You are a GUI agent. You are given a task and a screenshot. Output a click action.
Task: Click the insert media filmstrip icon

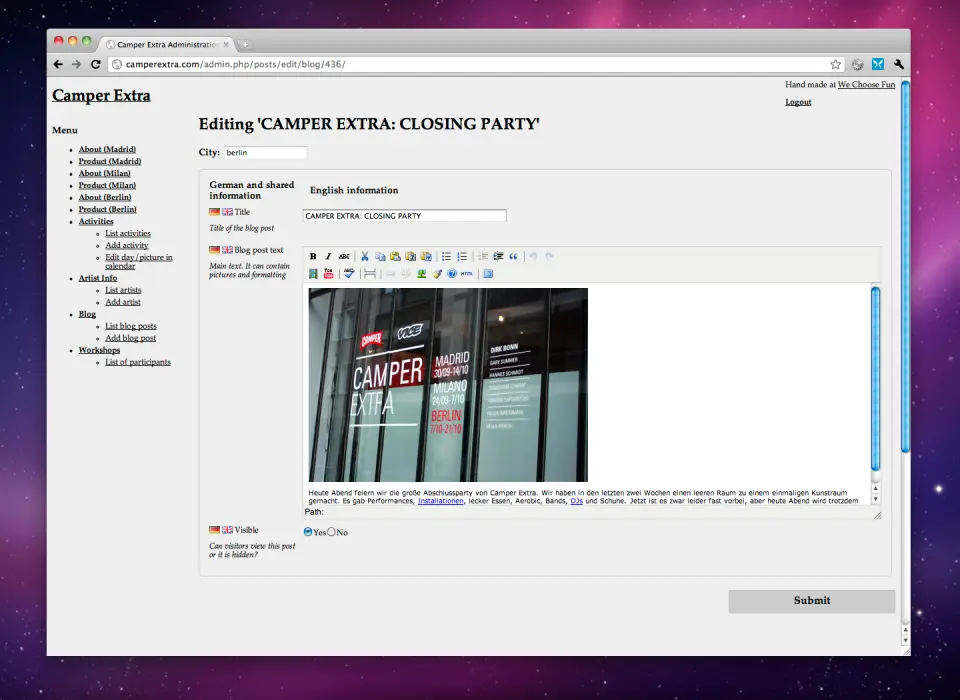tap(313, 274)
